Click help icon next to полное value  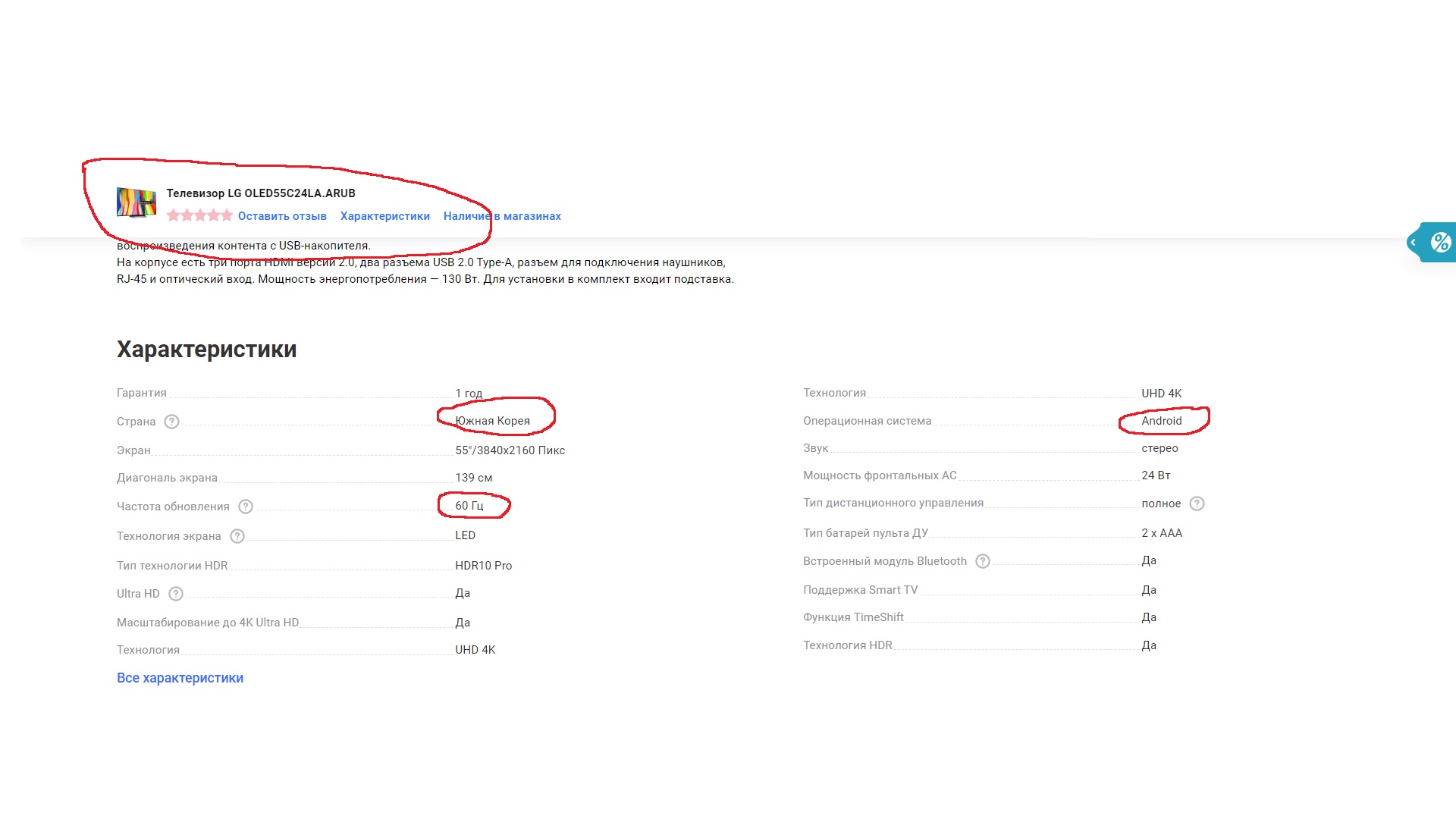pos(1197,504)
